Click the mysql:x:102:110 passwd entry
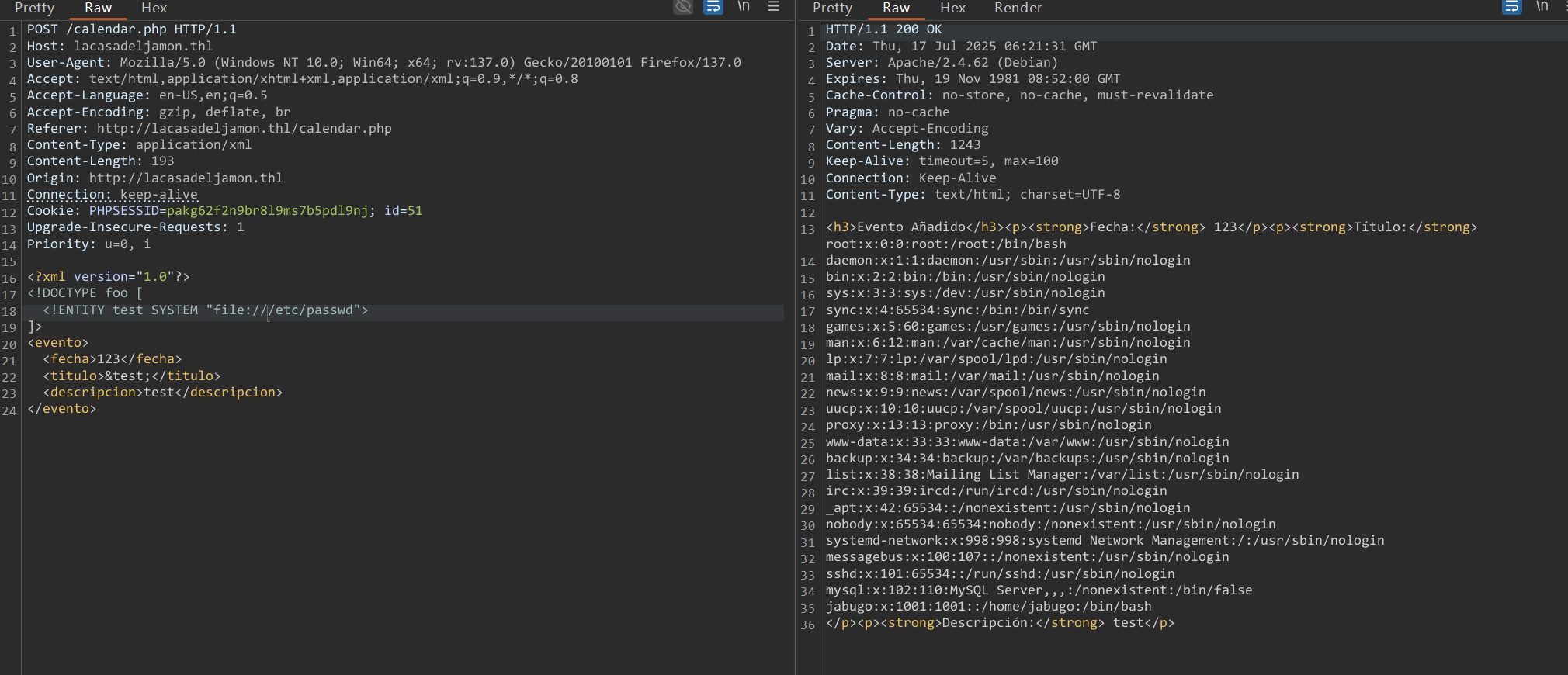 [x=1039, y=590]
